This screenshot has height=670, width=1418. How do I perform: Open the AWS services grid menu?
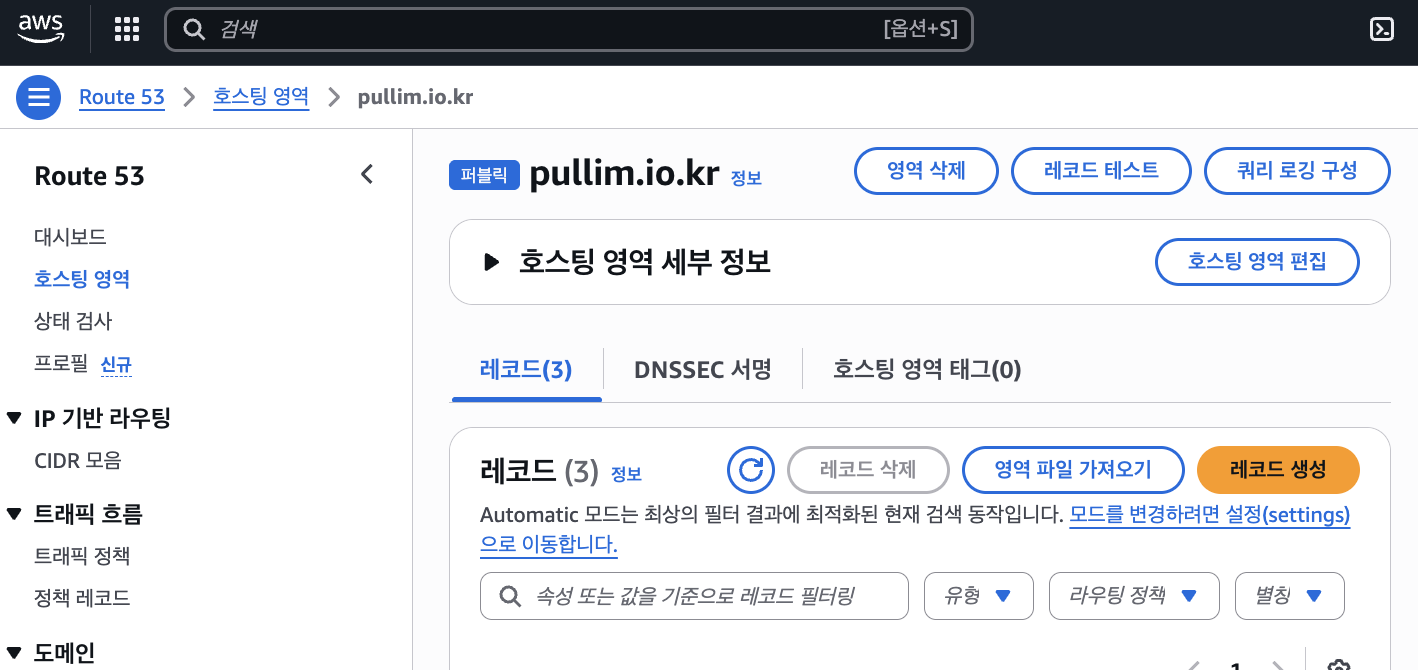127,30
